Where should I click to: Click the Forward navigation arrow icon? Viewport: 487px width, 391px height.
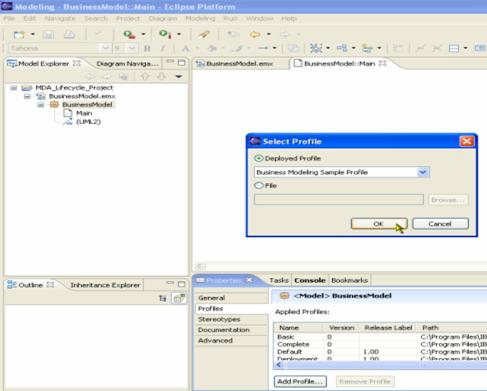[x=284, y=34]
